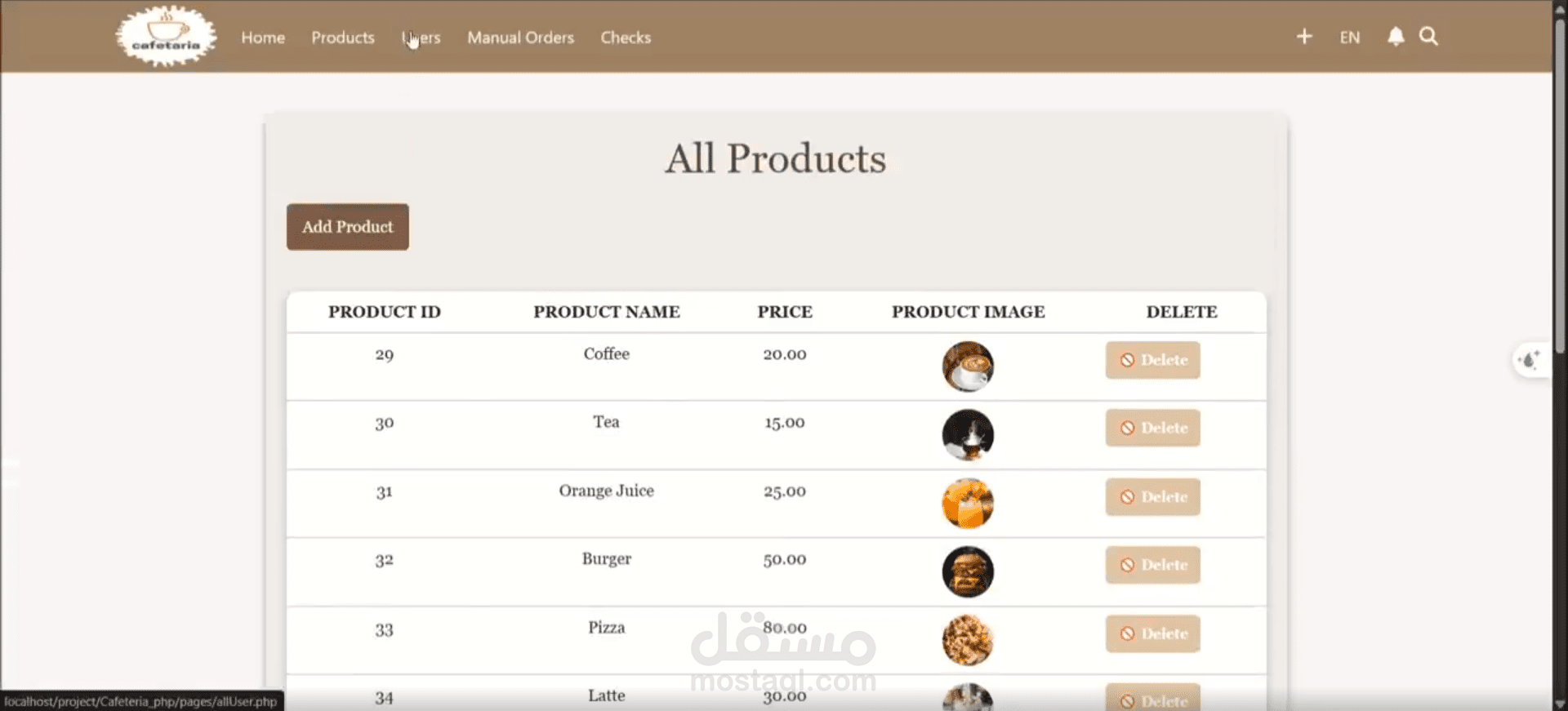Delete the Orange Juice product

[x=1153, y=496]
